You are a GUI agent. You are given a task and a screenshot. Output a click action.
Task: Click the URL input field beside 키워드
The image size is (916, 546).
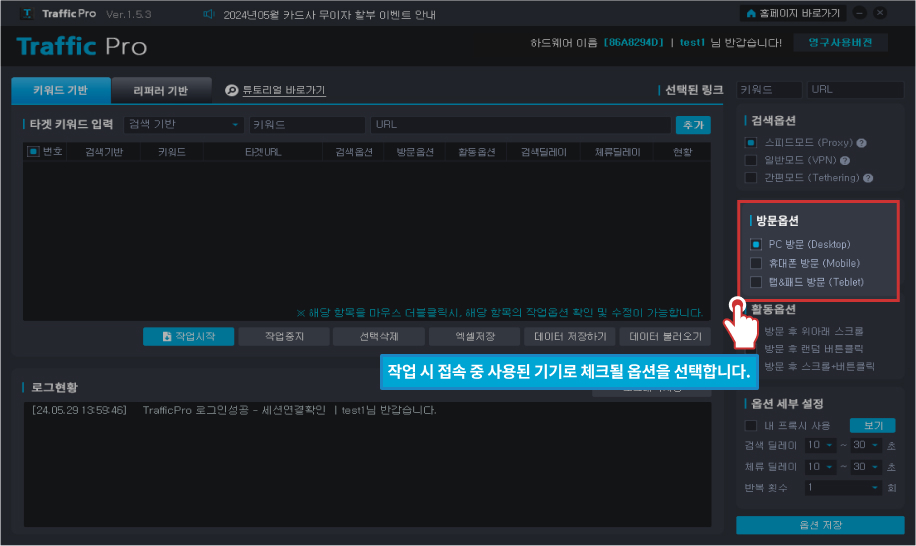(x=520, y=125)
